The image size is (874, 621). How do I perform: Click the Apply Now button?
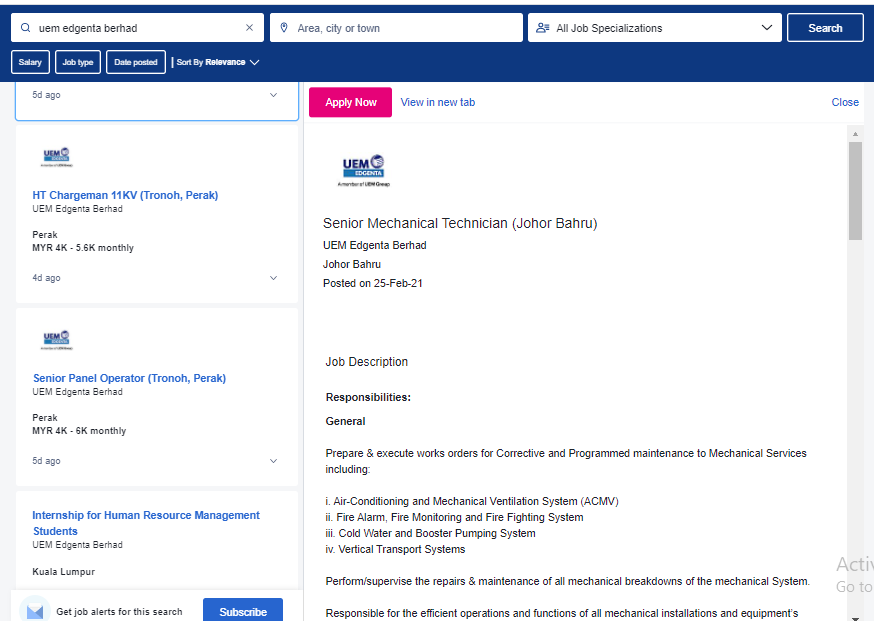[351, 102]
